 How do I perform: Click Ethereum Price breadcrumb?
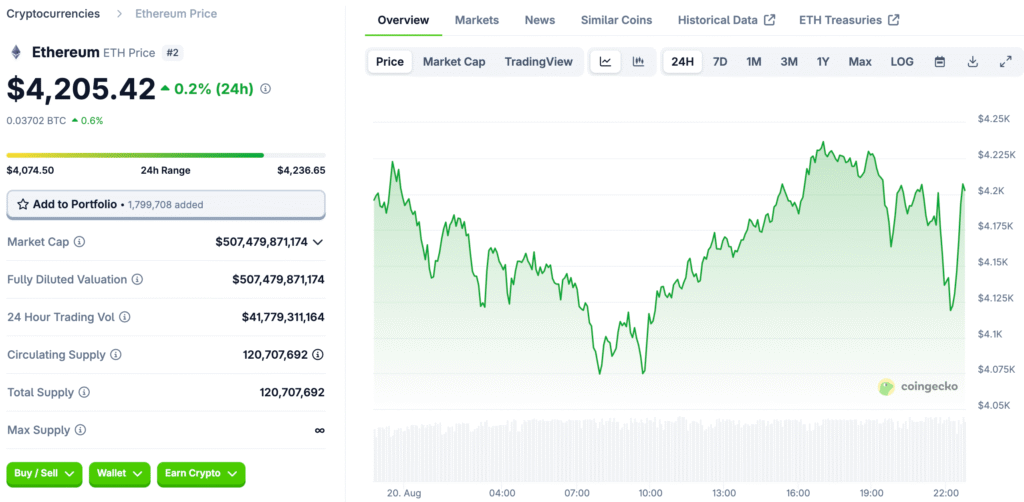[x=176, y=13]
